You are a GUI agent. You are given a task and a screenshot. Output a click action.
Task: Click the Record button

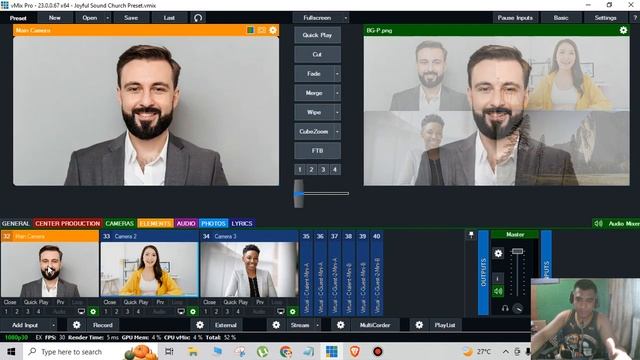(x=102, y=325)
